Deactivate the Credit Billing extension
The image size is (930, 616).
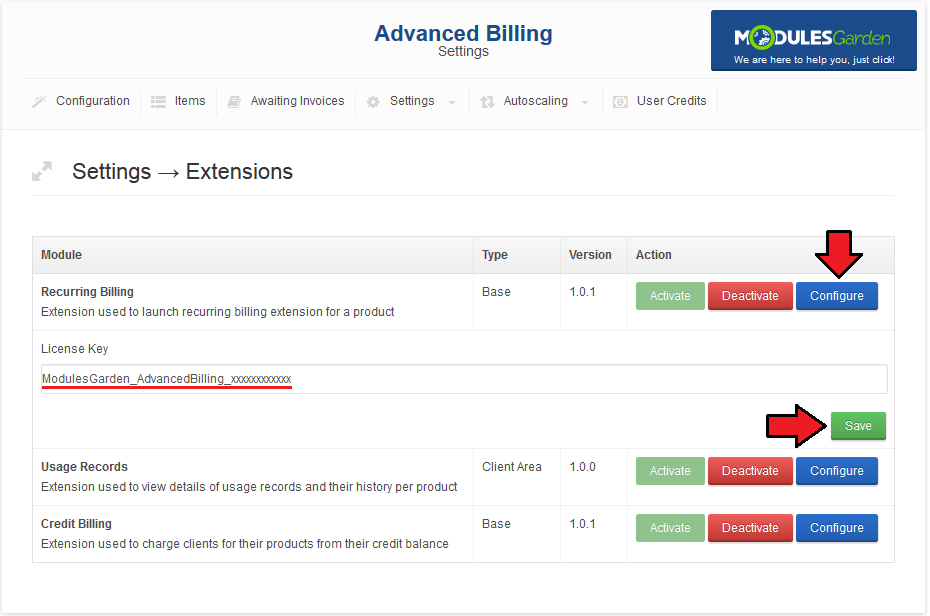(x=750, y=528)
